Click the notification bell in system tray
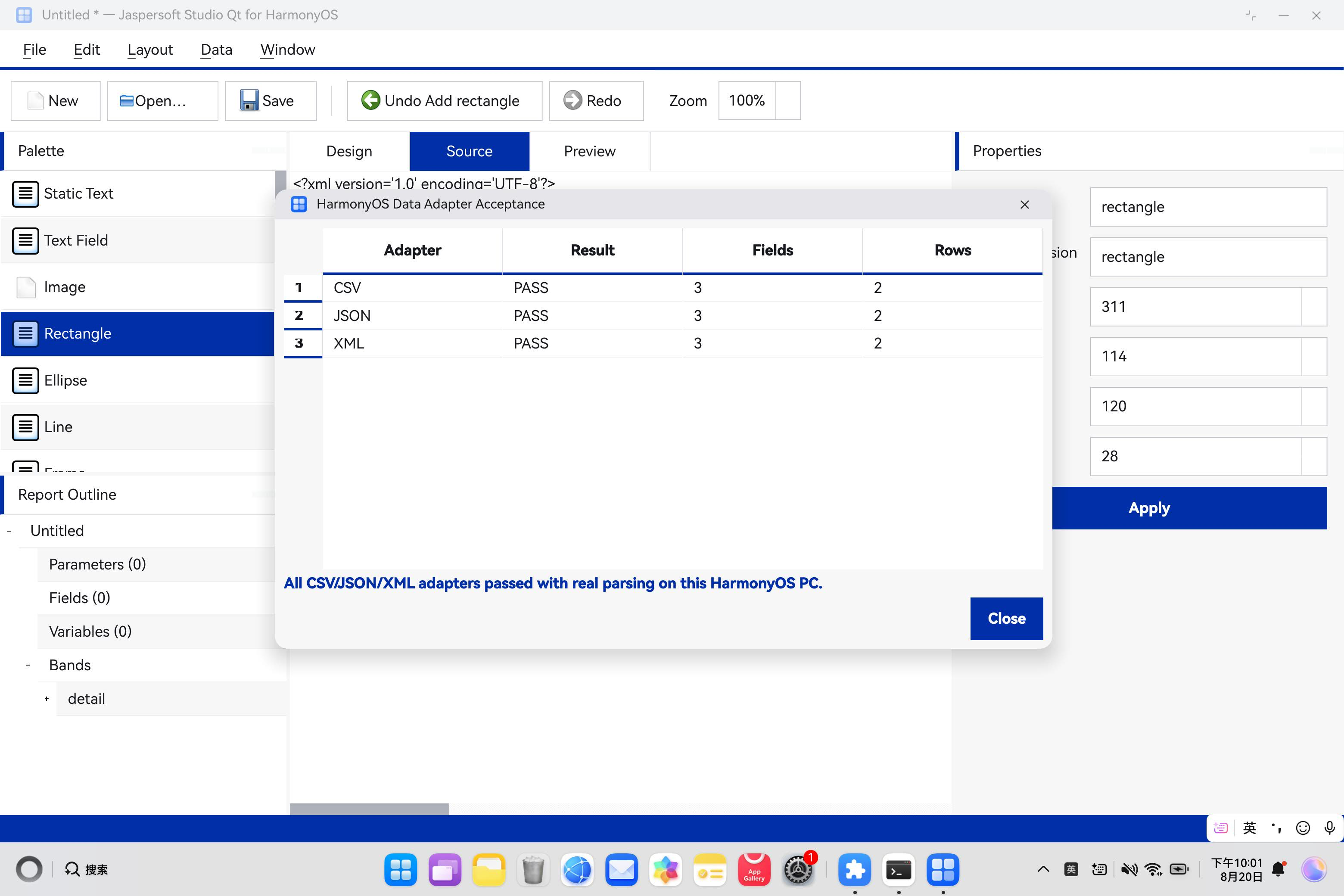Viewport: 1344px width, 896px height. [x=1279, y=869]
